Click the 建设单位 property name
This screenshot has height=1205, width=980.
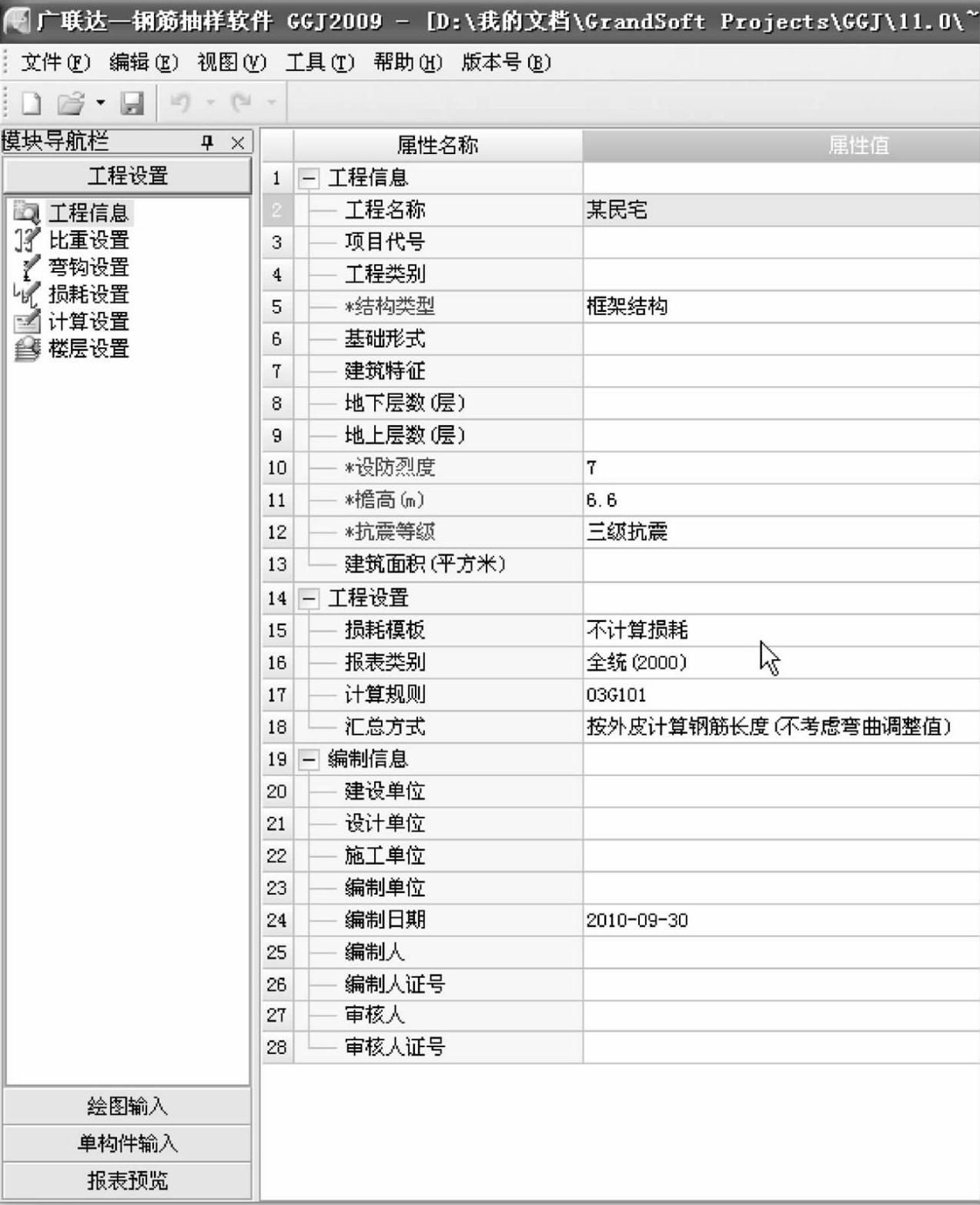pyautogui.click(x=385, y=792)
